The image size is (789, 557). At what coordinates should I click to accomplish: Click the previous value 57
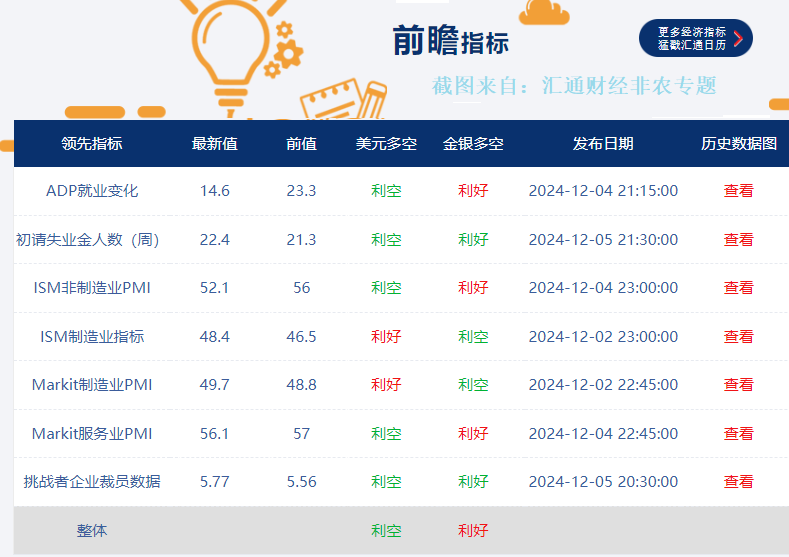pos(301,434)
